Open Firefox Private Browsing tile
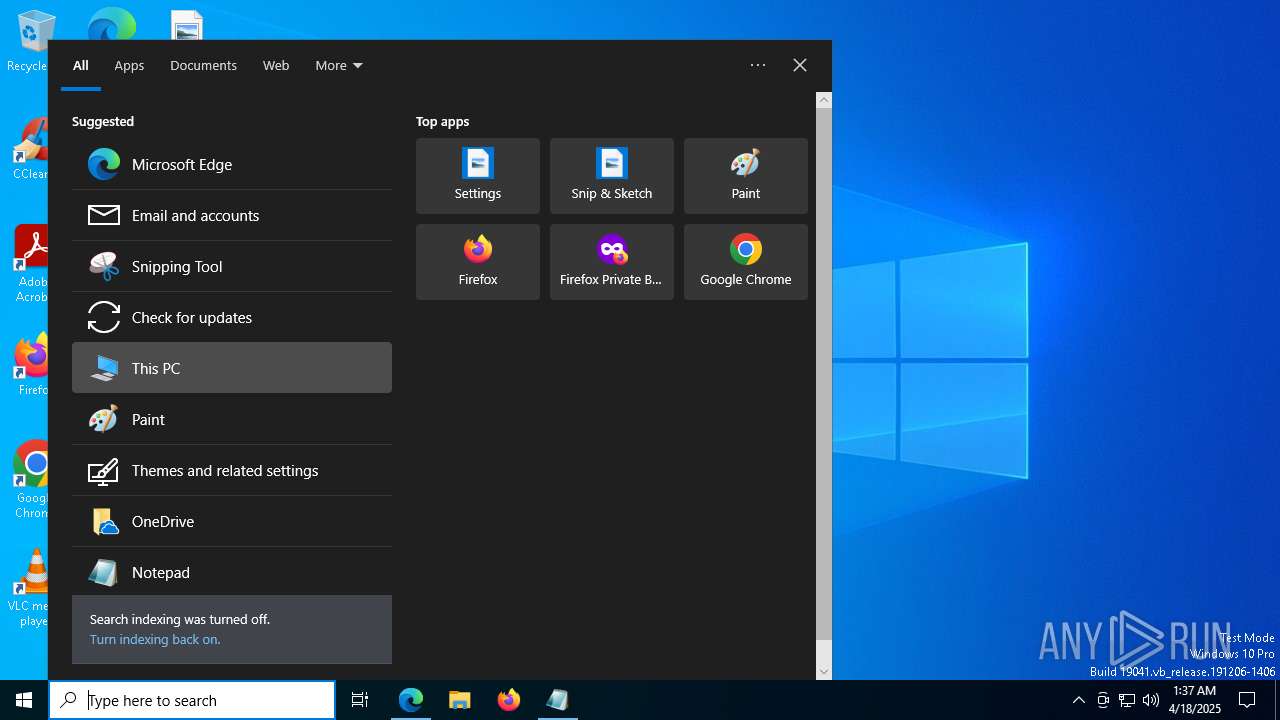The height and width of the screenshot is (720, 1280). point(612,262)
